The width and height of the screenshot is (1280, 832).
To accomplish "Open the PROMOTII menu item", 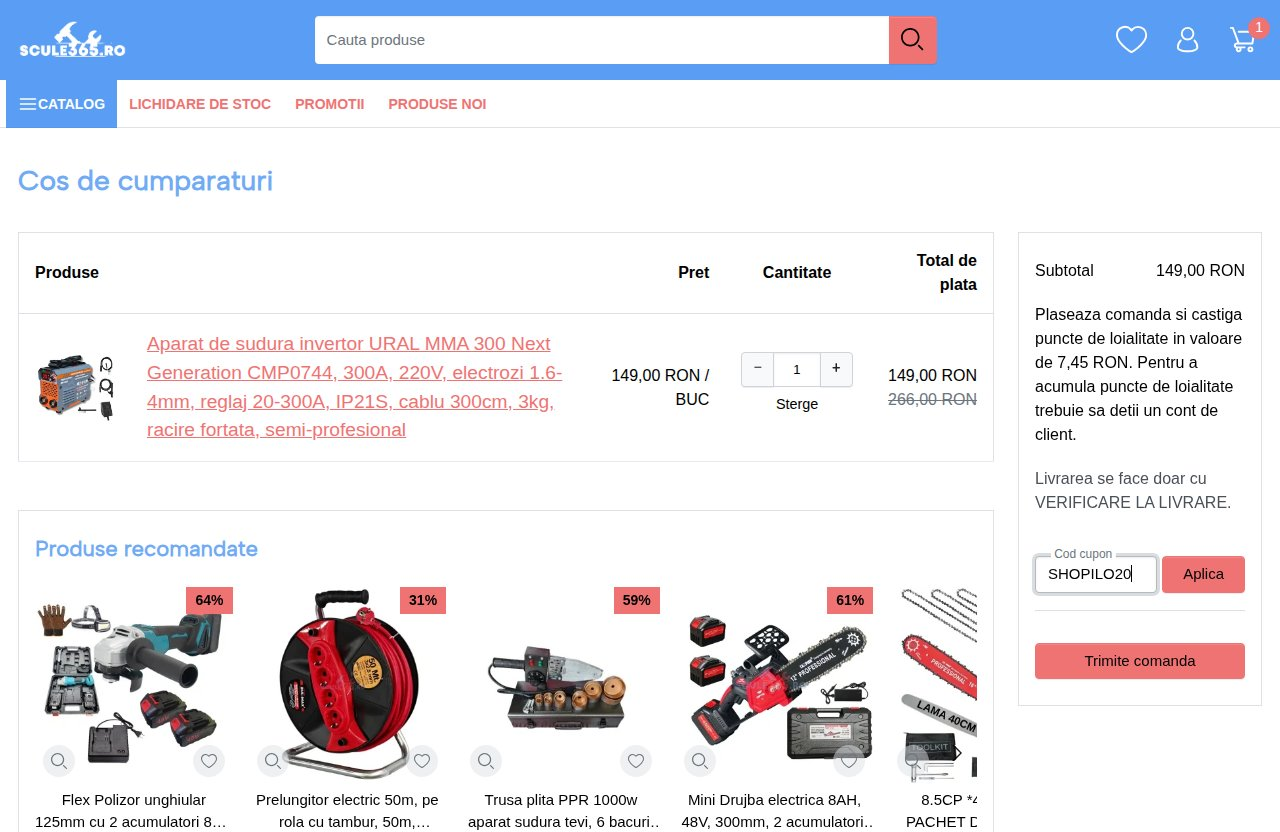I will pos(330,104).
